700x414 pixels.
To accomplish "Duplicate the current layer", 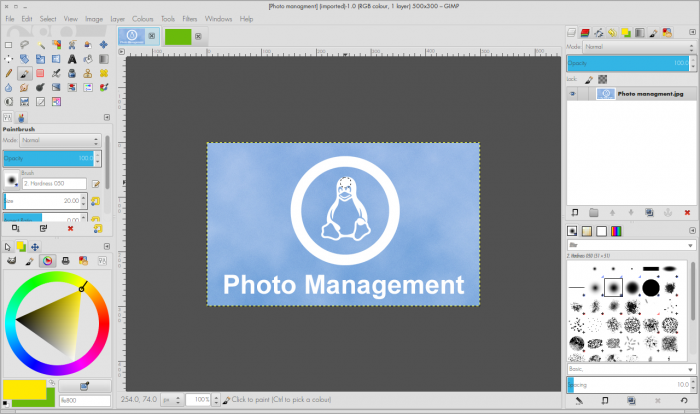I will click(x=649, y=213).
